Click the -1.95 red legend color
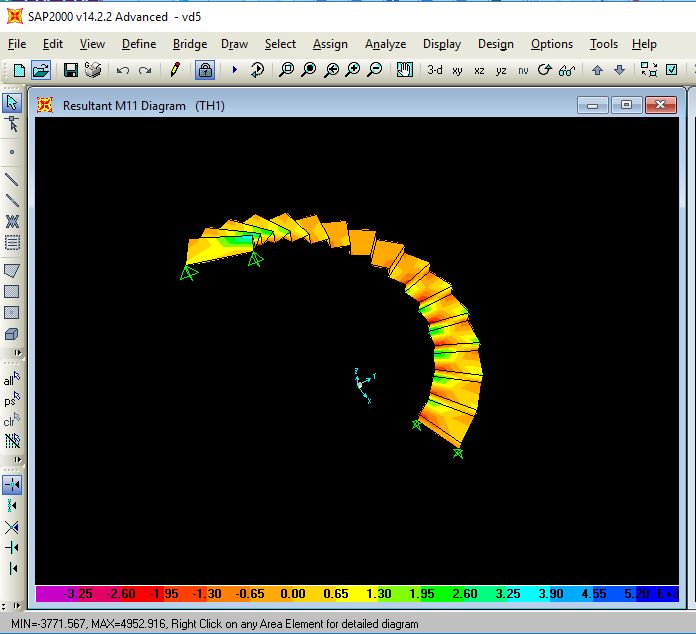Image resolution: width=696 pixels, height=634 pixels. point(164,594)
